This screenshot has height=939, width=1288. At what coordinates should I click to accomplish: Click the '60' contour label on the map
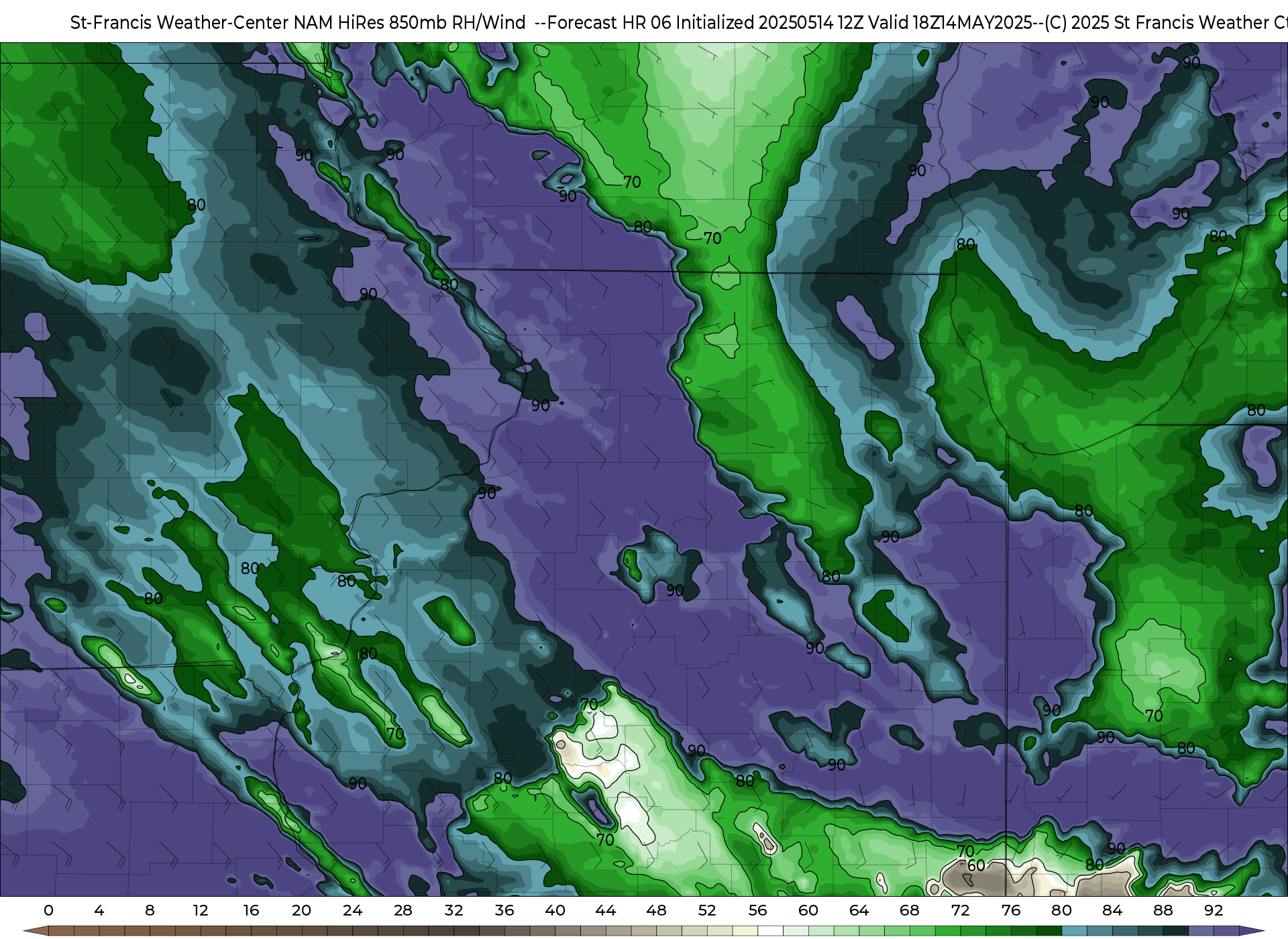976,866
